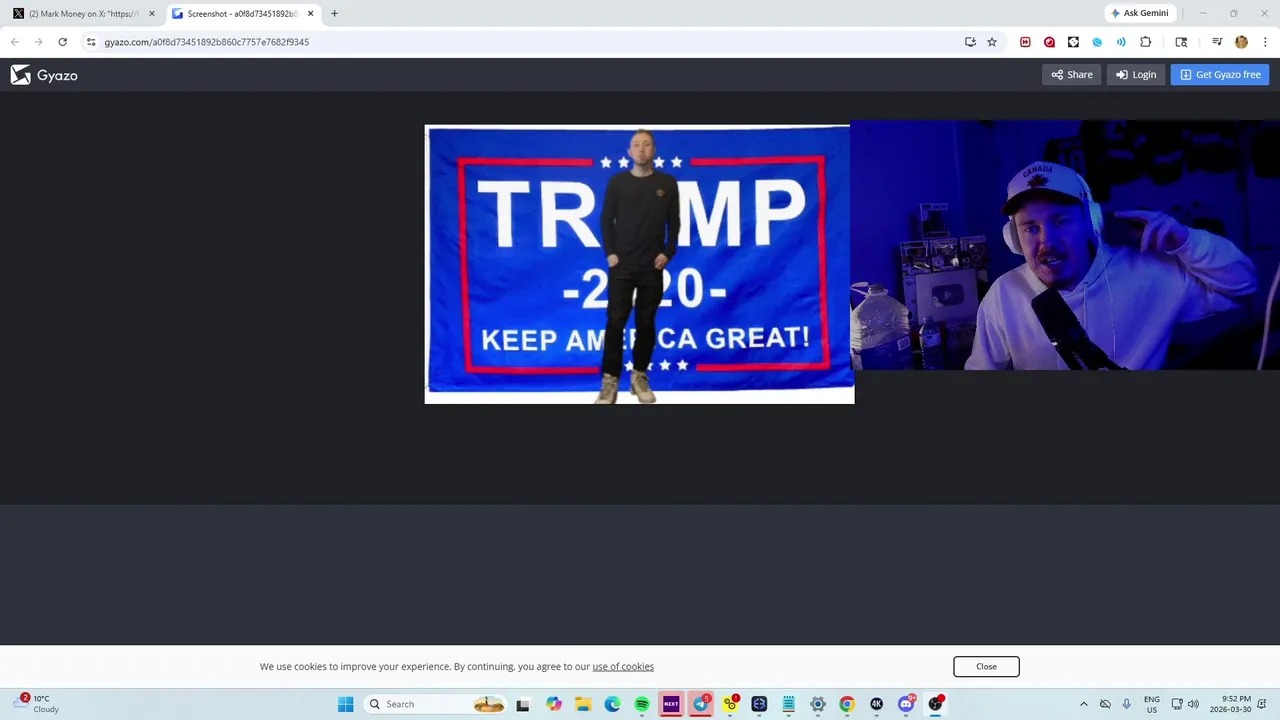
Task: Show hidden system tray icons
Action: tap(1083, 704)
